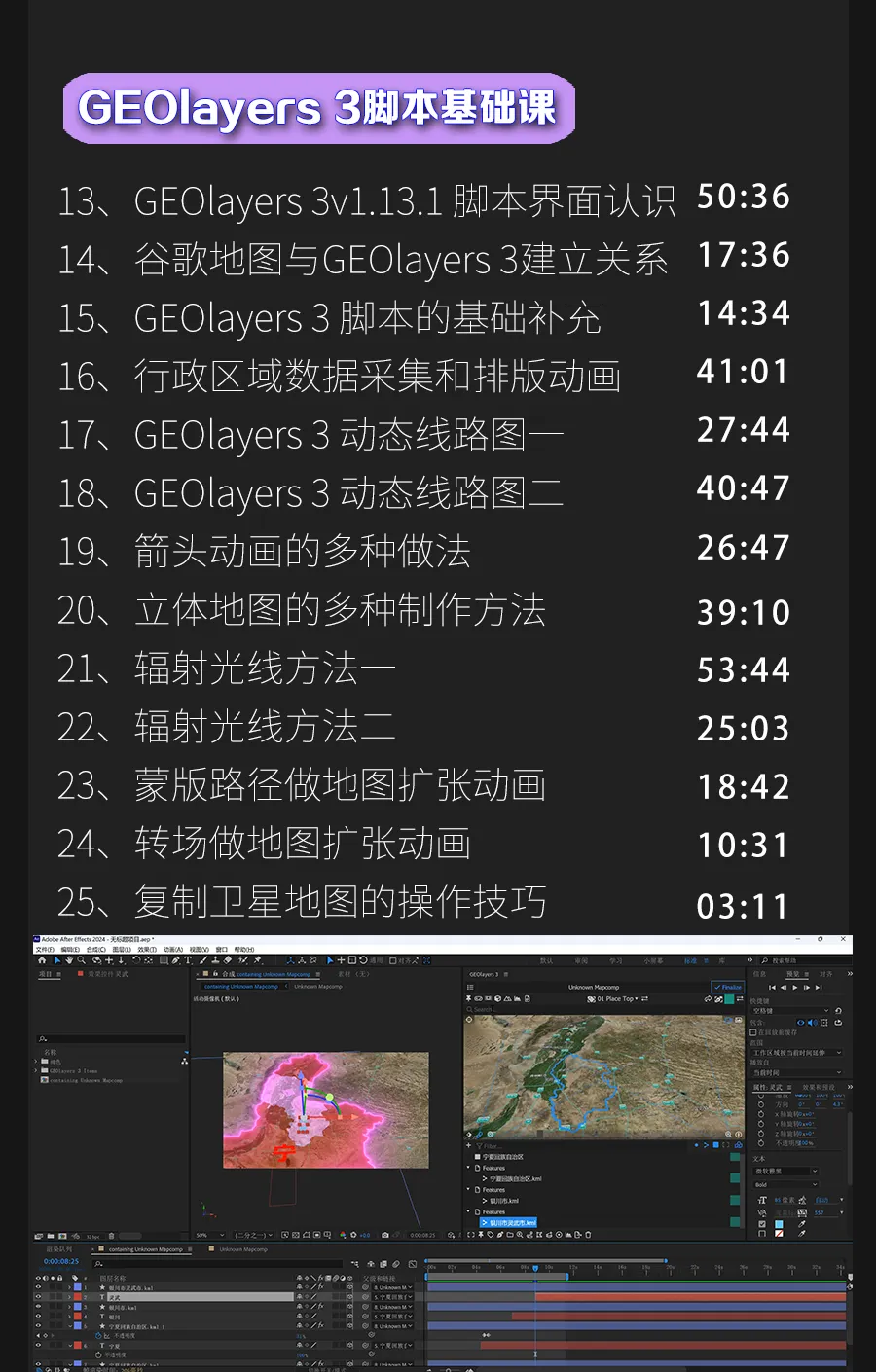Click the add plus icon beside Filter
Viewport: 876px width, 1372px height.
click(x=468, y=1145)
